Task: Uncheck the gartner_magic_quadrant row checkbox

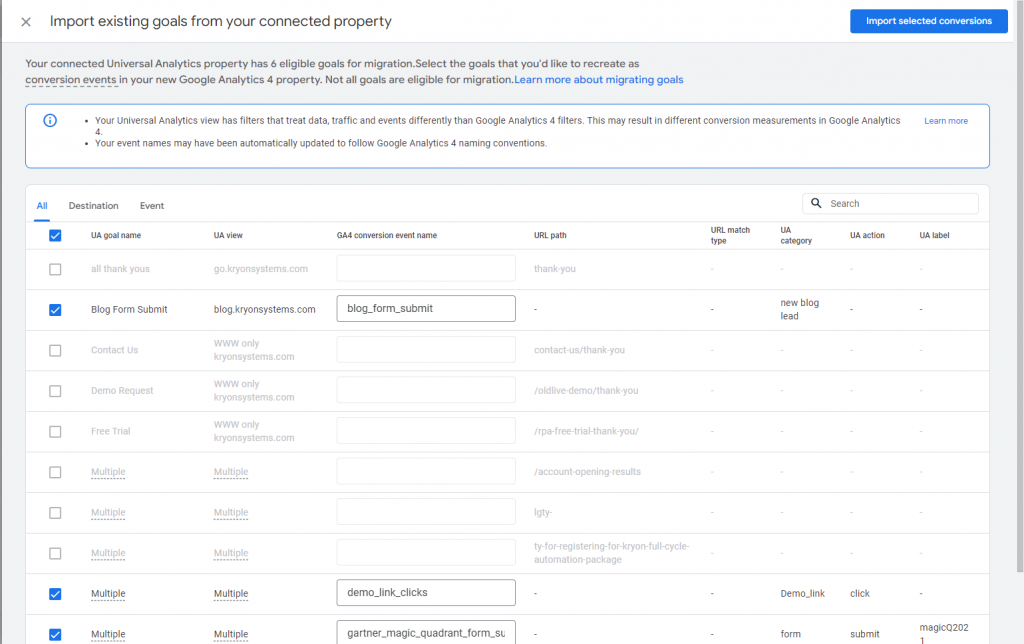Action: coord(55,634)
